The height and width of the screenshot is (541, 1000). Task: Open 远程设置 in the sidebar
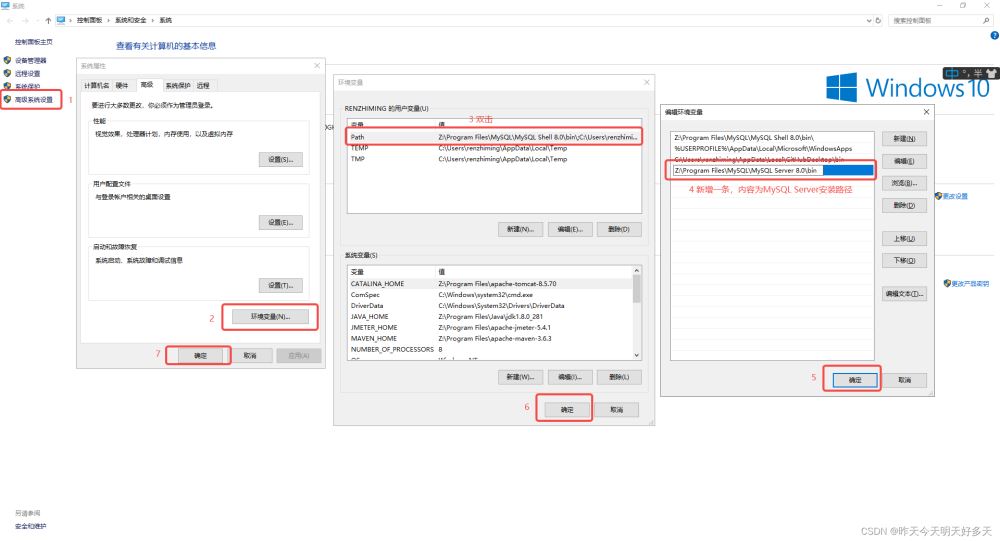click(x=27, y=73)
